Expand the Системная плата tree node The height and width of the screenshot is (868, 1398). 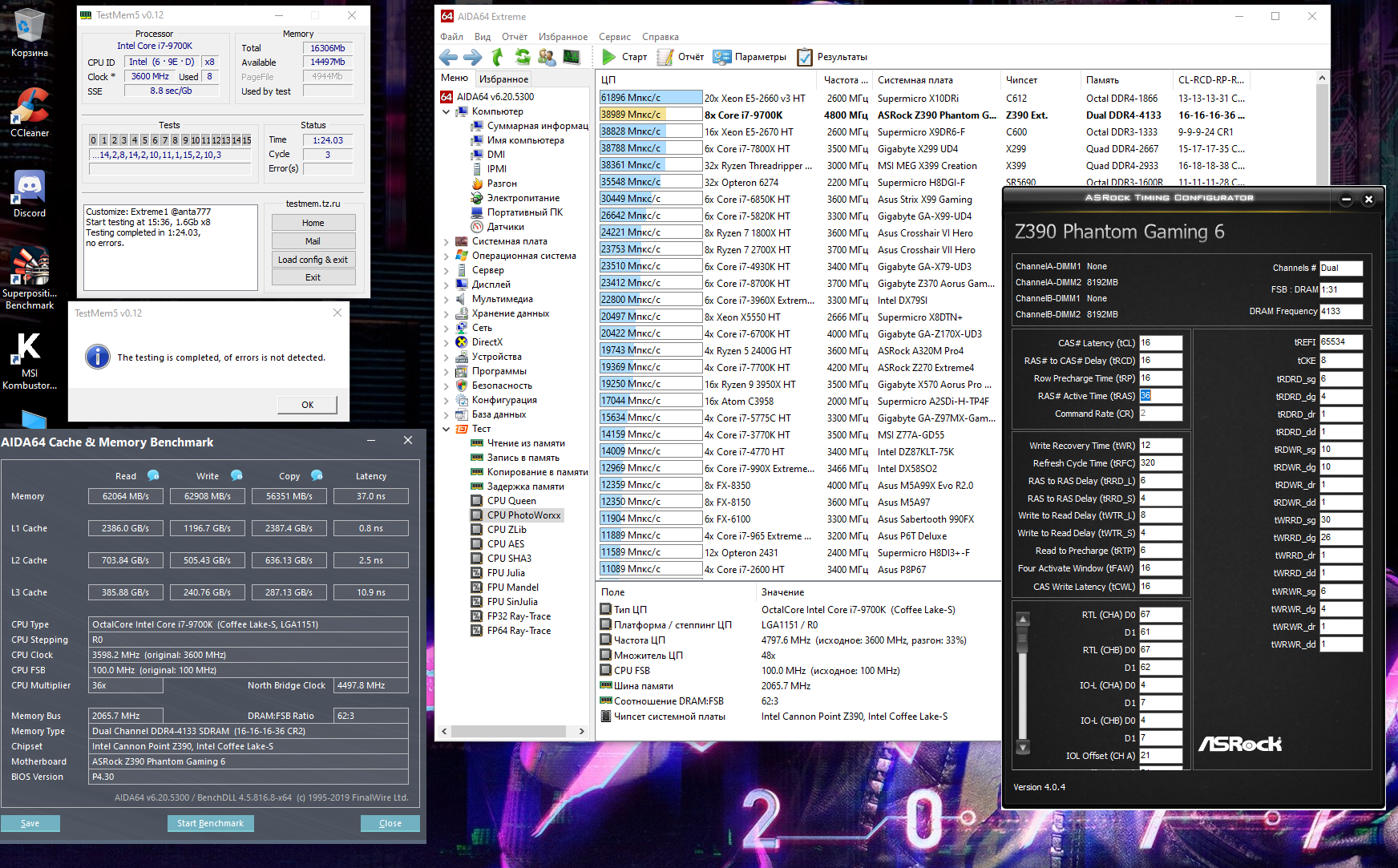click(x=446, y=242)
